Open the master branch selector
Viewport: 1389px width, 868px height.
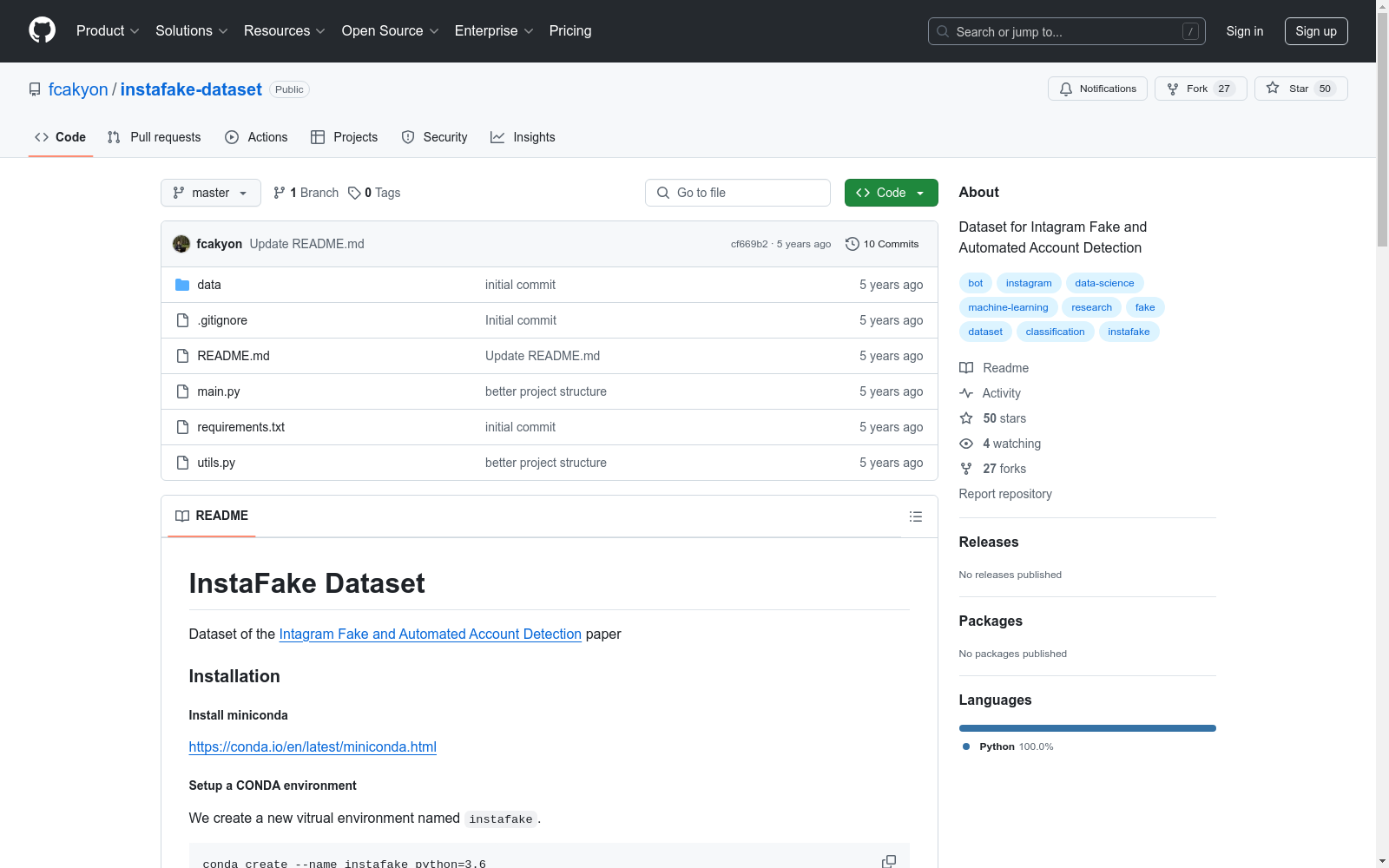click(211, 193)
